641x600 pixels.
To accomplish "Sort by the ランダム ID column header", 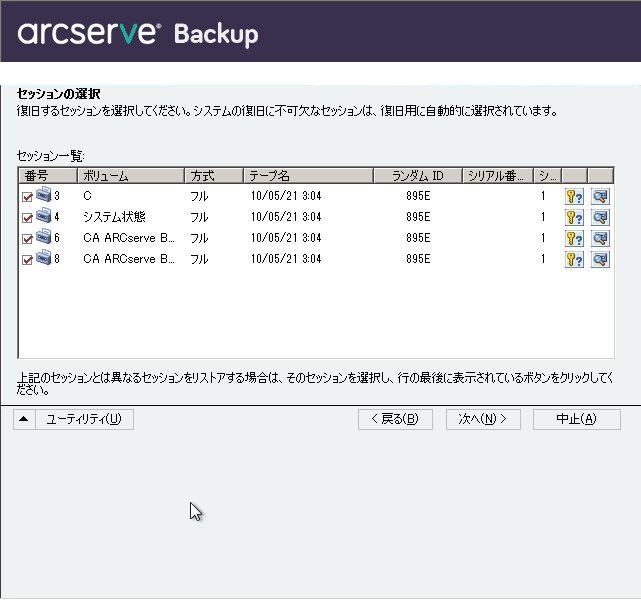I will pos(418,176).
